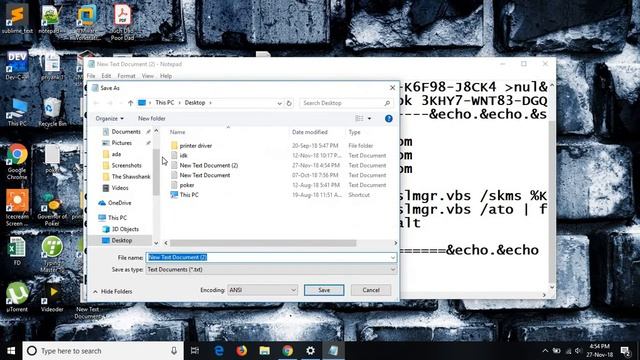The image size is (640, 360).
Task: Expand the Organize dropdown
Action: click(x=109, y=118)
